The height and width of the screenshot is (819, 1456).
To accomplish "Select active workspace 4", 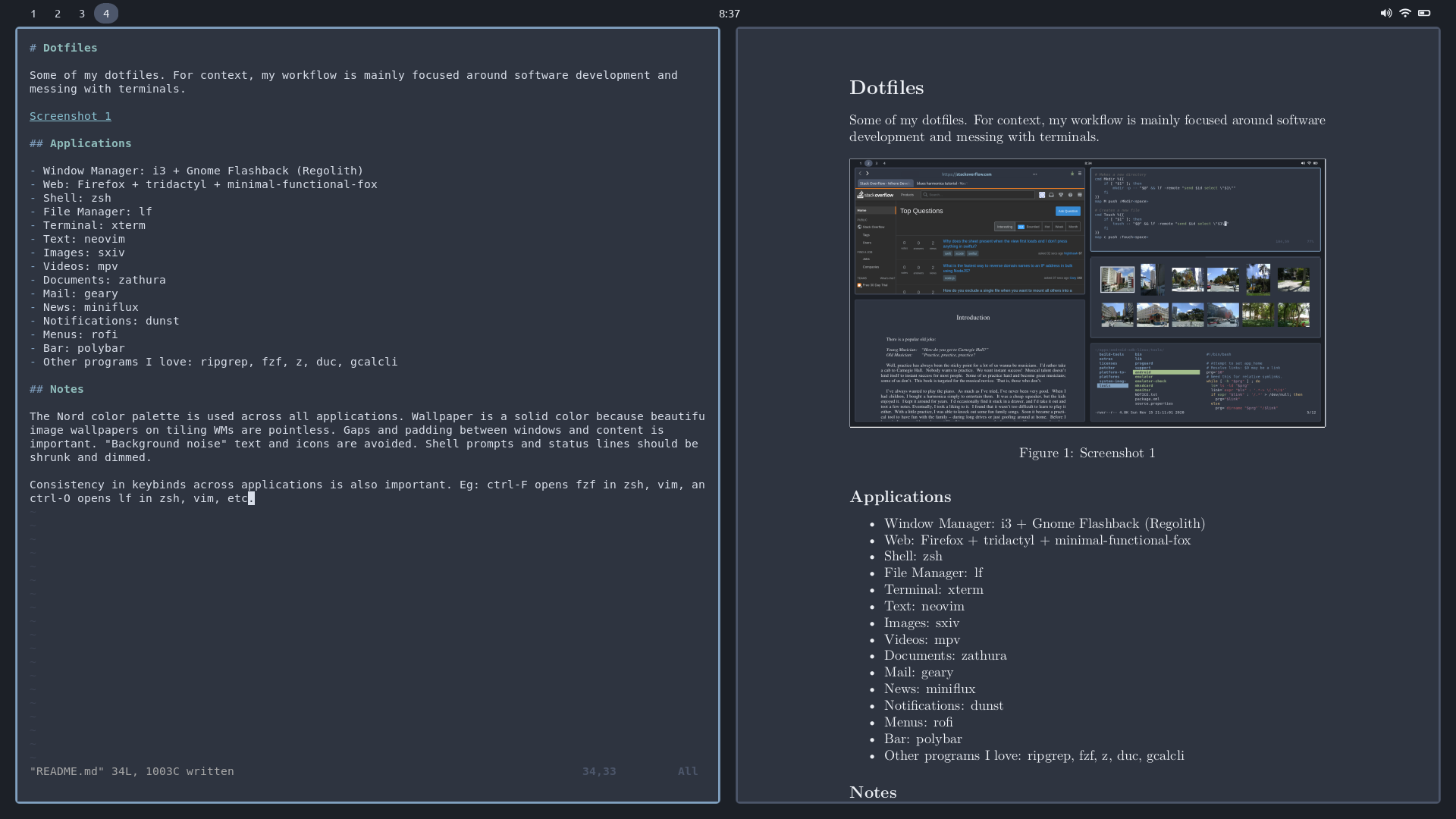I will click(106, 14).
